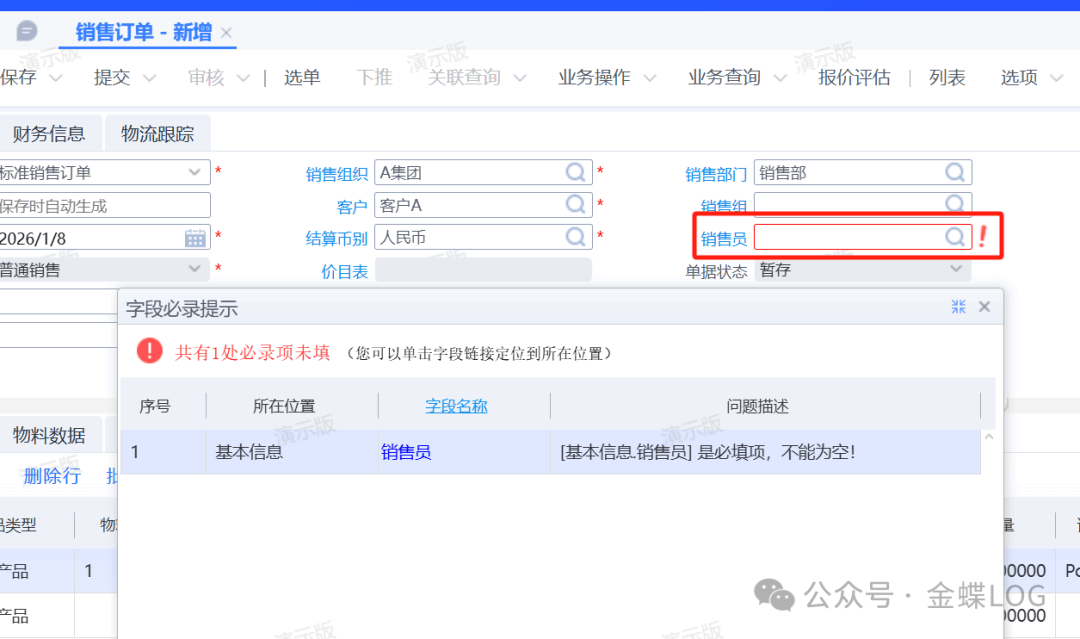The image size is (1080, 639).
Task: Switch to the 财务信息 tab
Action: coord(49,133)
